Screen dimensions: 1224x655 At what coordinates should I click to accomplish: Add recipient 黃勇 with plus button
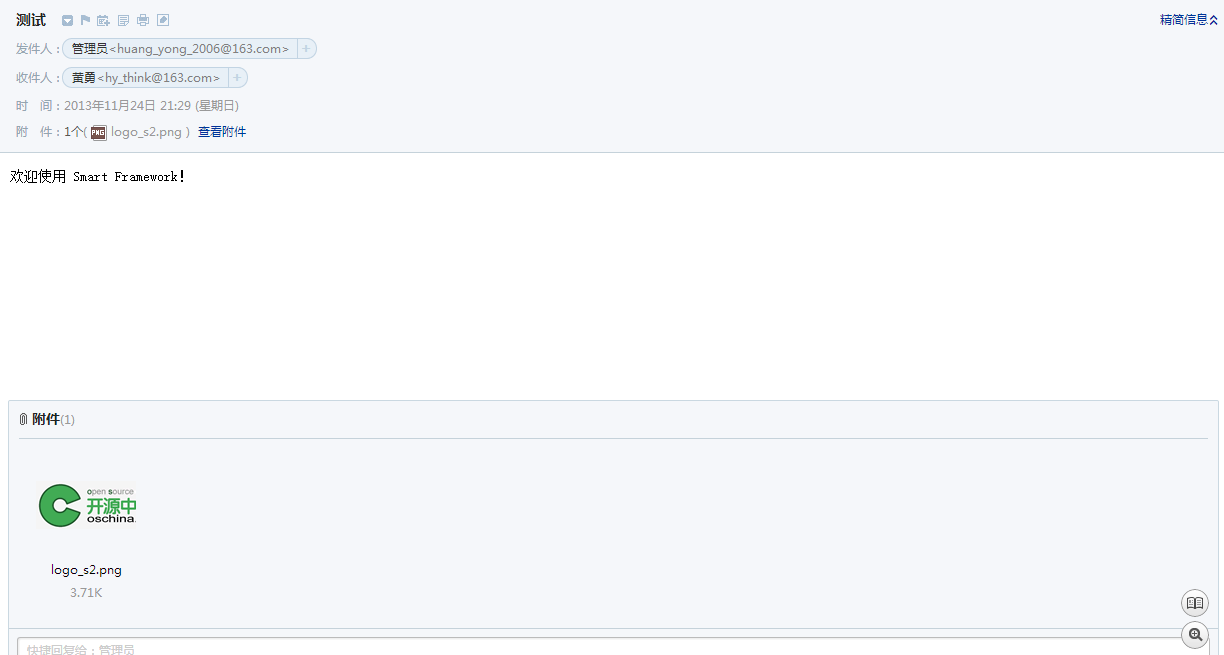click(x=237, y=78)
